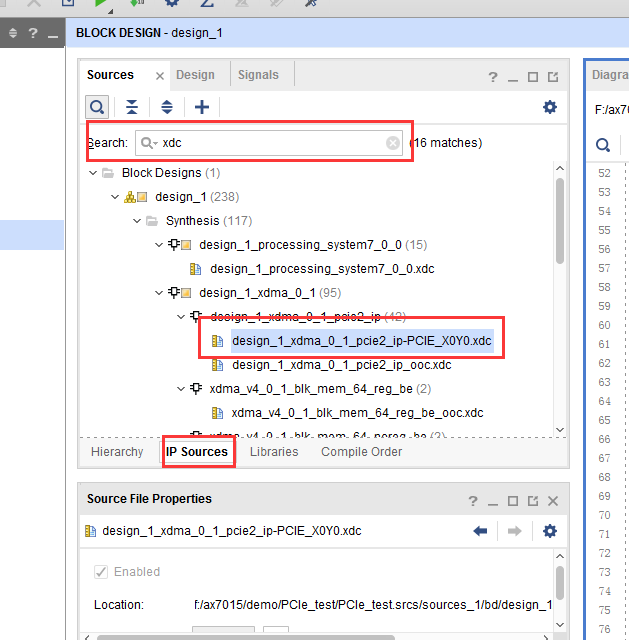Screen dimensions: 629x640
Task: Open Source File Properties settings gear
Action: click(550, 531)
